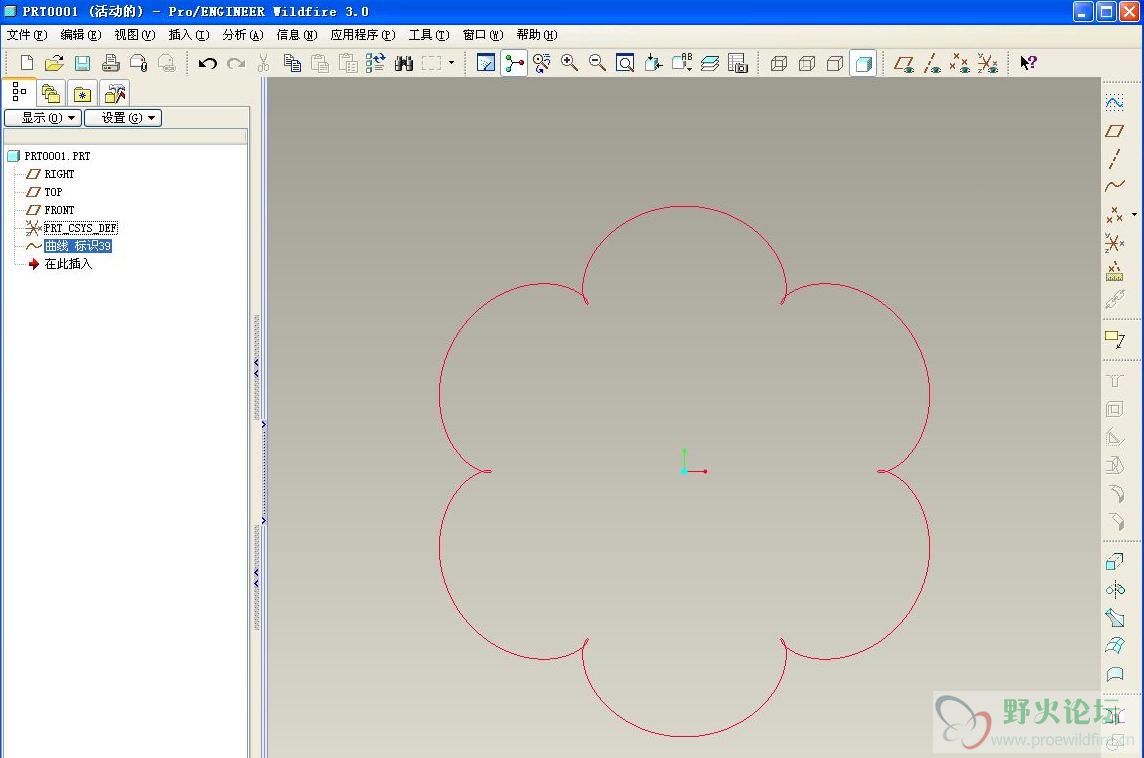This screenshot has height=758, width=1144.
Task: Open the 设置 dropdown in the model tree
Action: click(x=123, y=117)
